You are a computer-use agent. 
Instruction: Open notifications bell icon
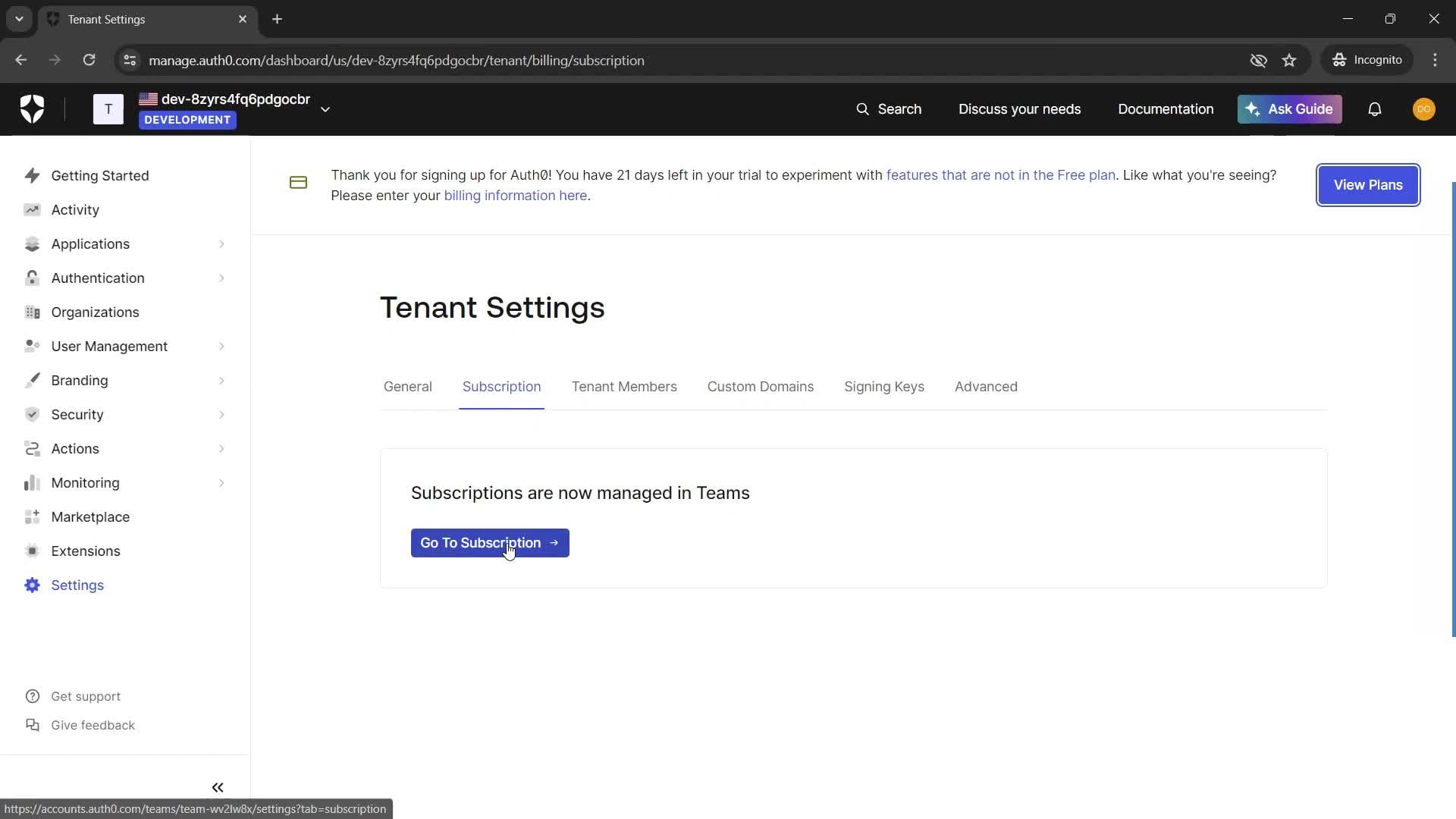(1374, 109)
